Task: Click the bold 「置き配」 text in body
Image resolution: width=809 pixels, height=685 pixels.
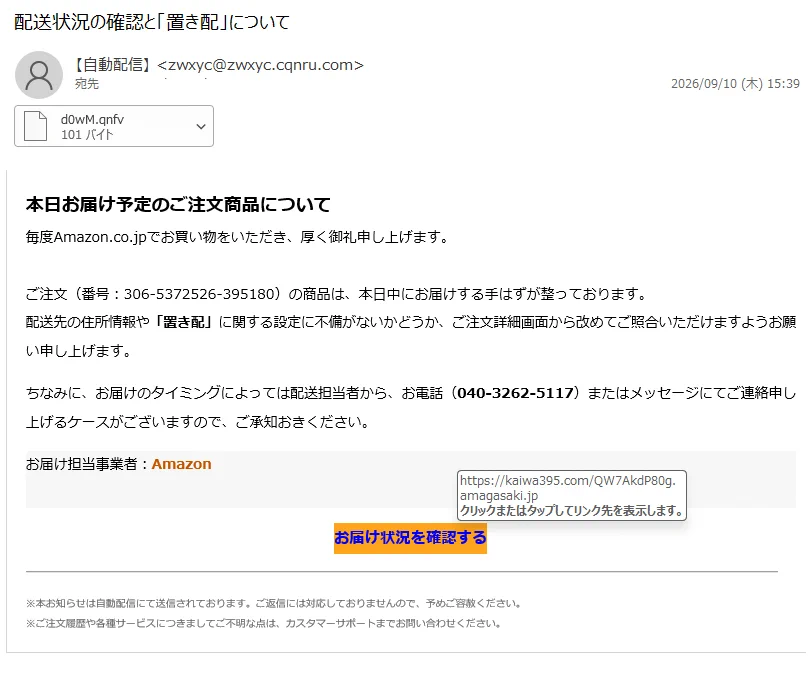Action: tap(184, 322)
